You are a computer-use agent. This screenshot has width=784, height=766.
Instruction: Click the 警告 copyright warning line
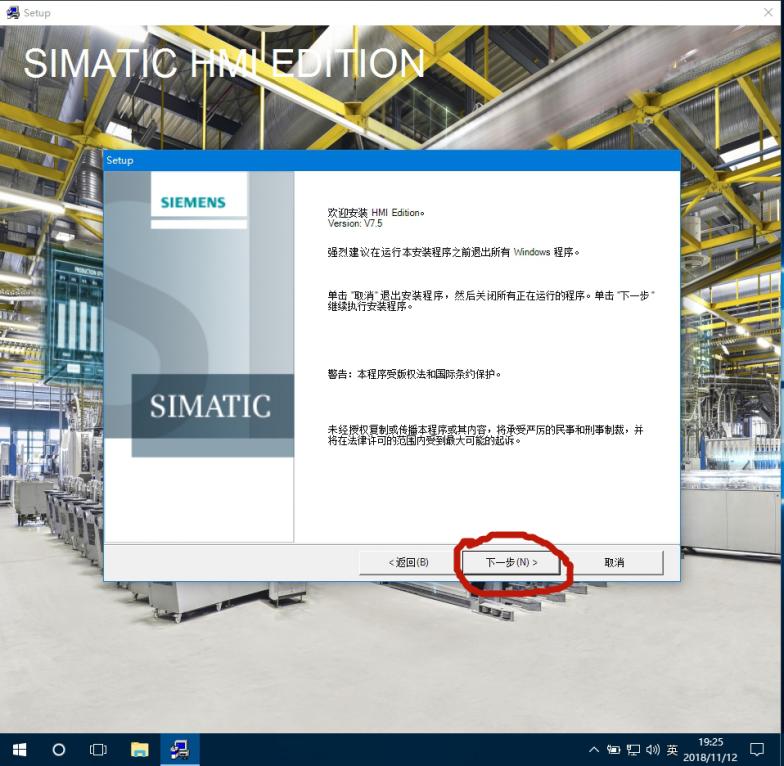point(414,374)
